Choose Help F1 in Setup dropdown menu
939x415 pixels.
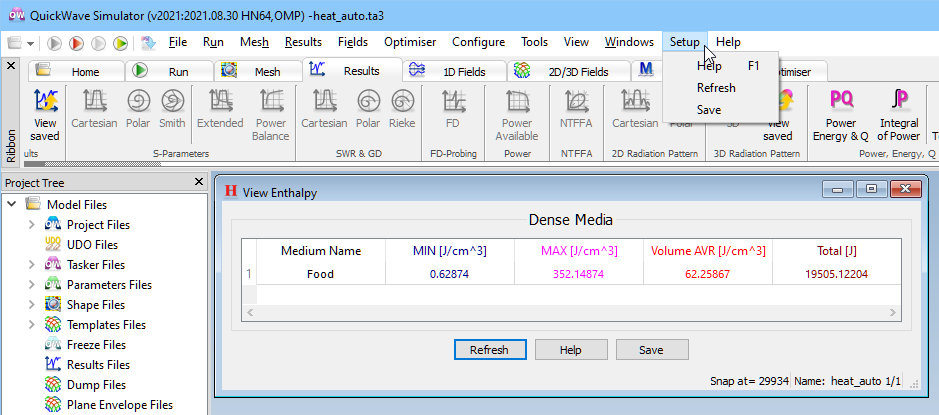720,66
